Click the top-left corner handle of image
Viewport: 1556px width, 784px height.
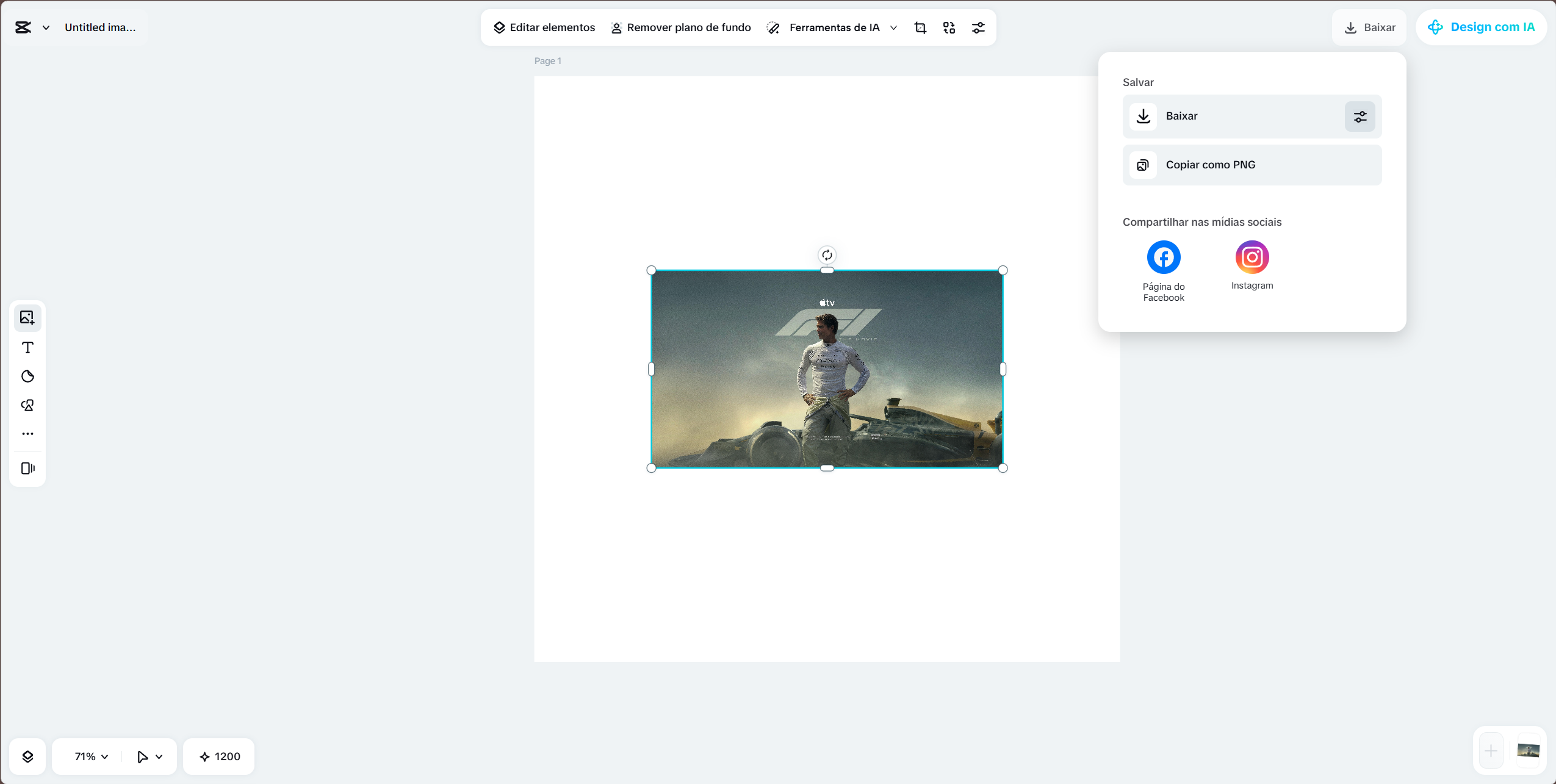[x=651, y=270]
